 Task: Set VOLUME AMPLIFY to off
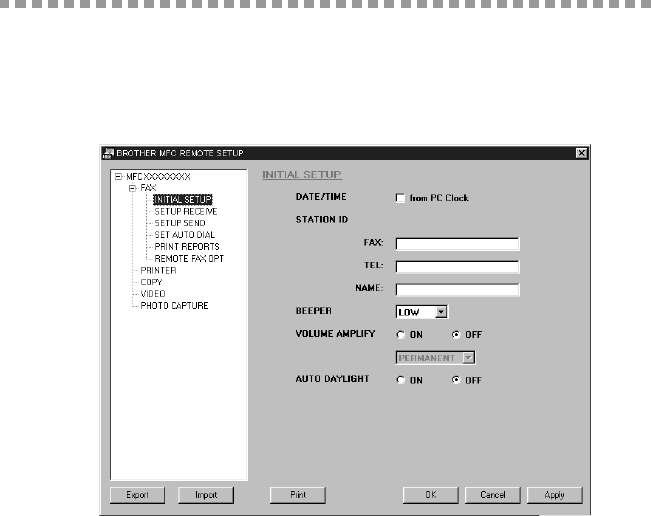coord(456,335)
